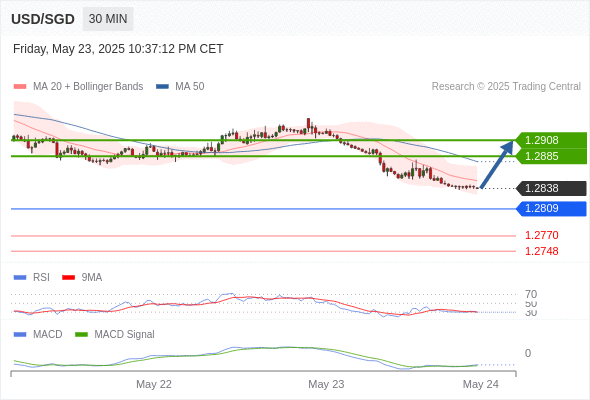
Task: Click the May 24 date marker
Action: click(481, 384)
